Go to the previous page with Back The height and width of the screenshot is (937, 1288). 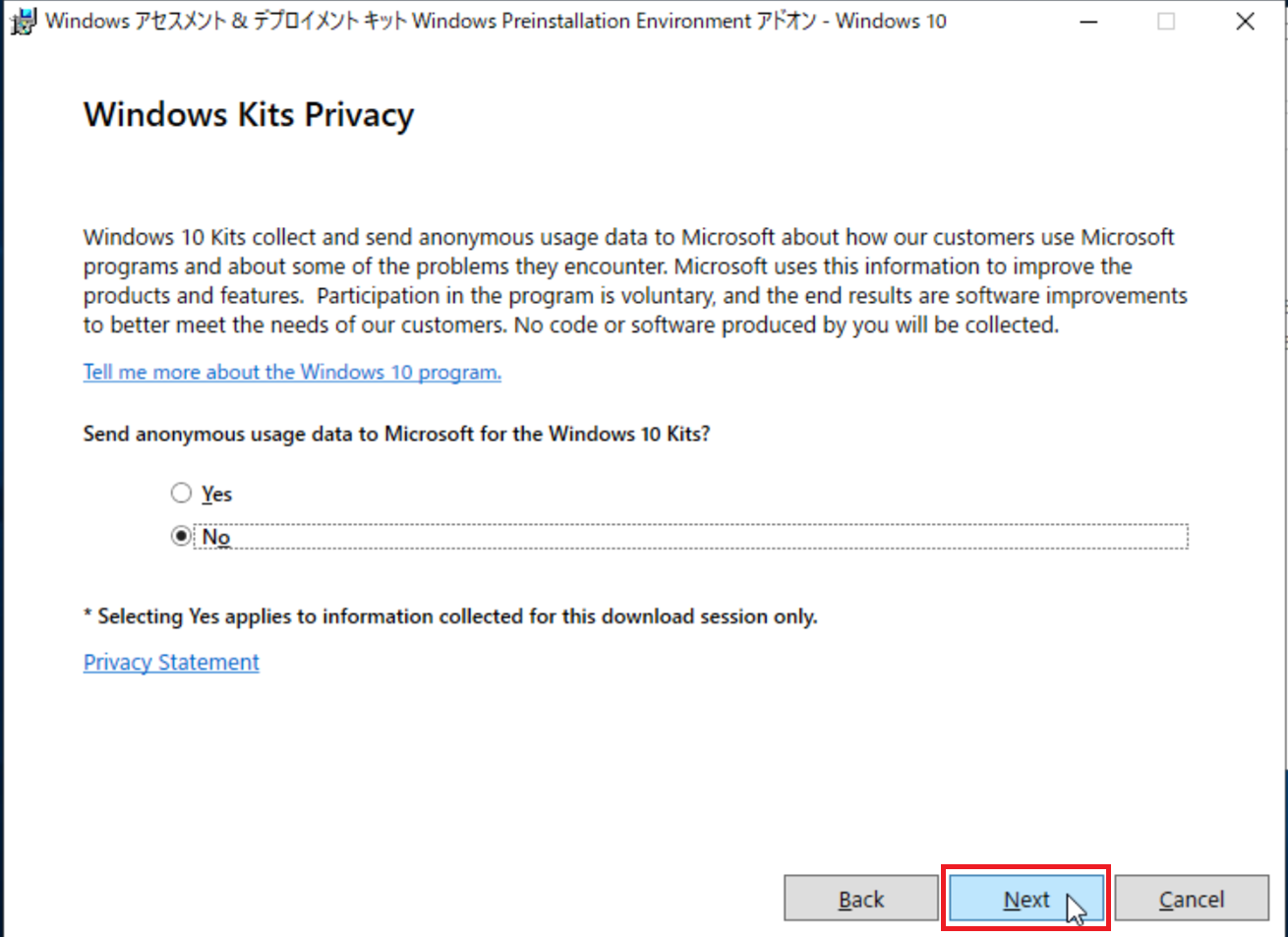pos(860,899)
